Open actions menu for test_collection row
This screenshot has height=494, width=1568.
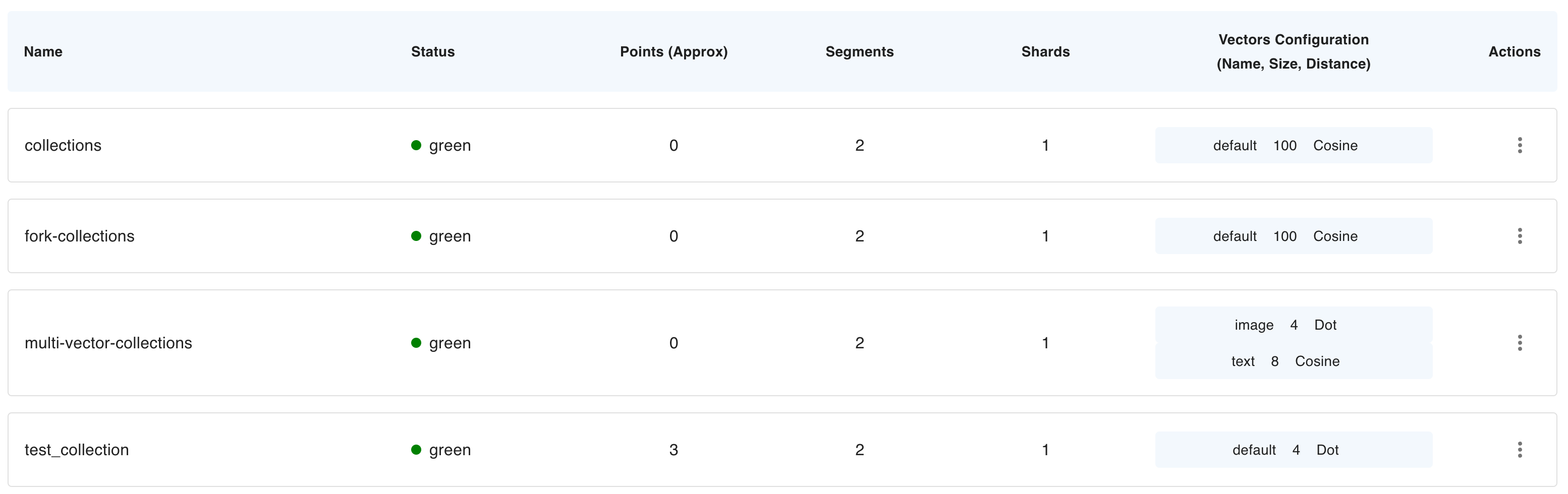click(x=1519, y=450)
